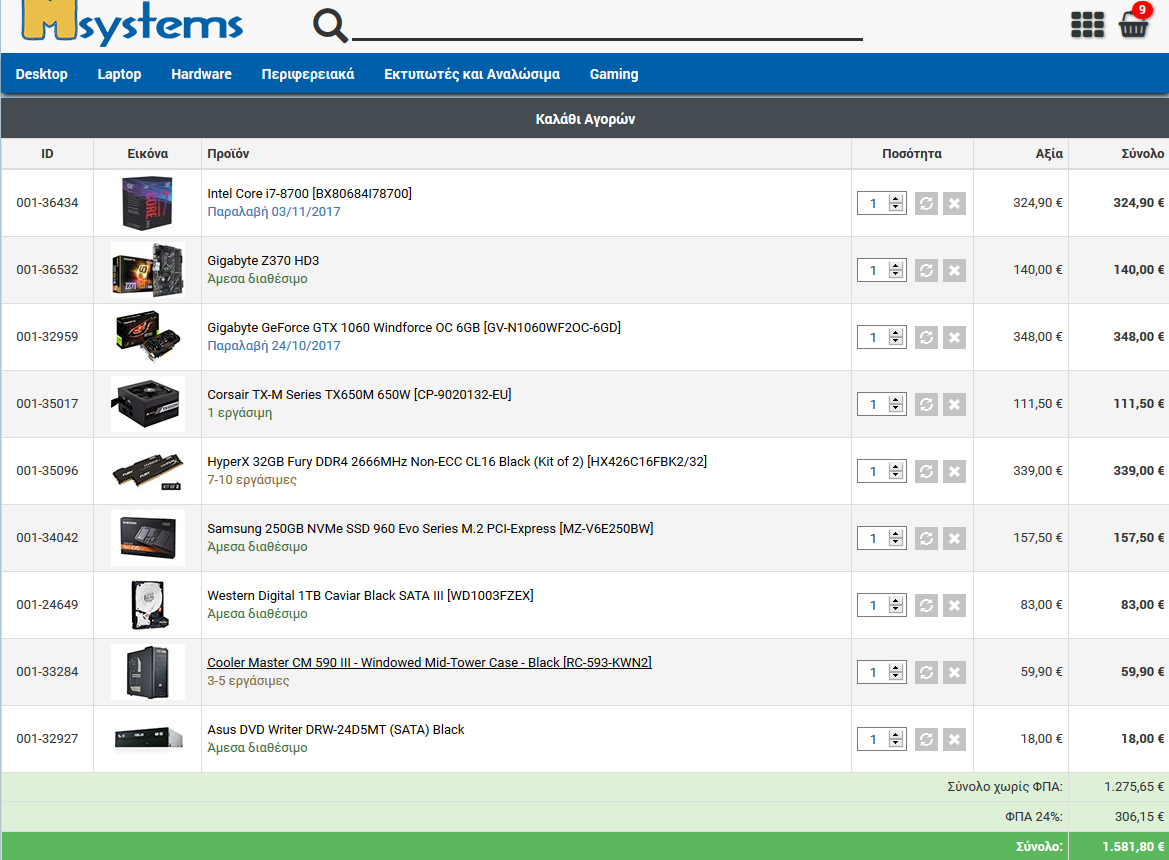
Task: Remove Samsung 250GB NVMe SSD from cart
Action: (954, 539)
